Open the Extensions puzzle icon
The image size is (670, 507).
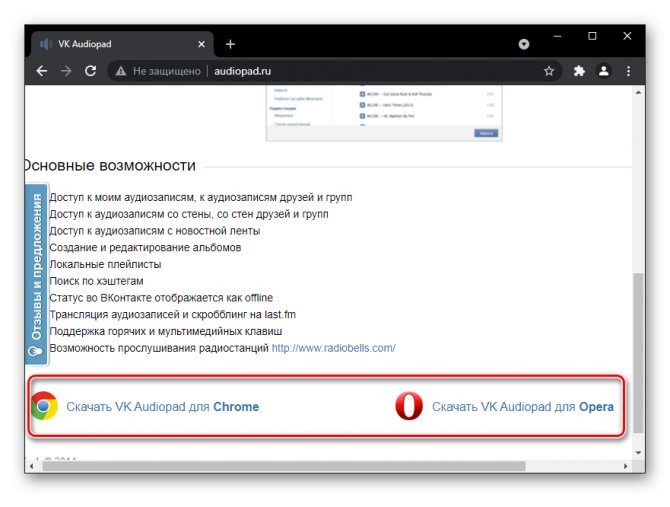pyautogui.click(x=579, y=71)
